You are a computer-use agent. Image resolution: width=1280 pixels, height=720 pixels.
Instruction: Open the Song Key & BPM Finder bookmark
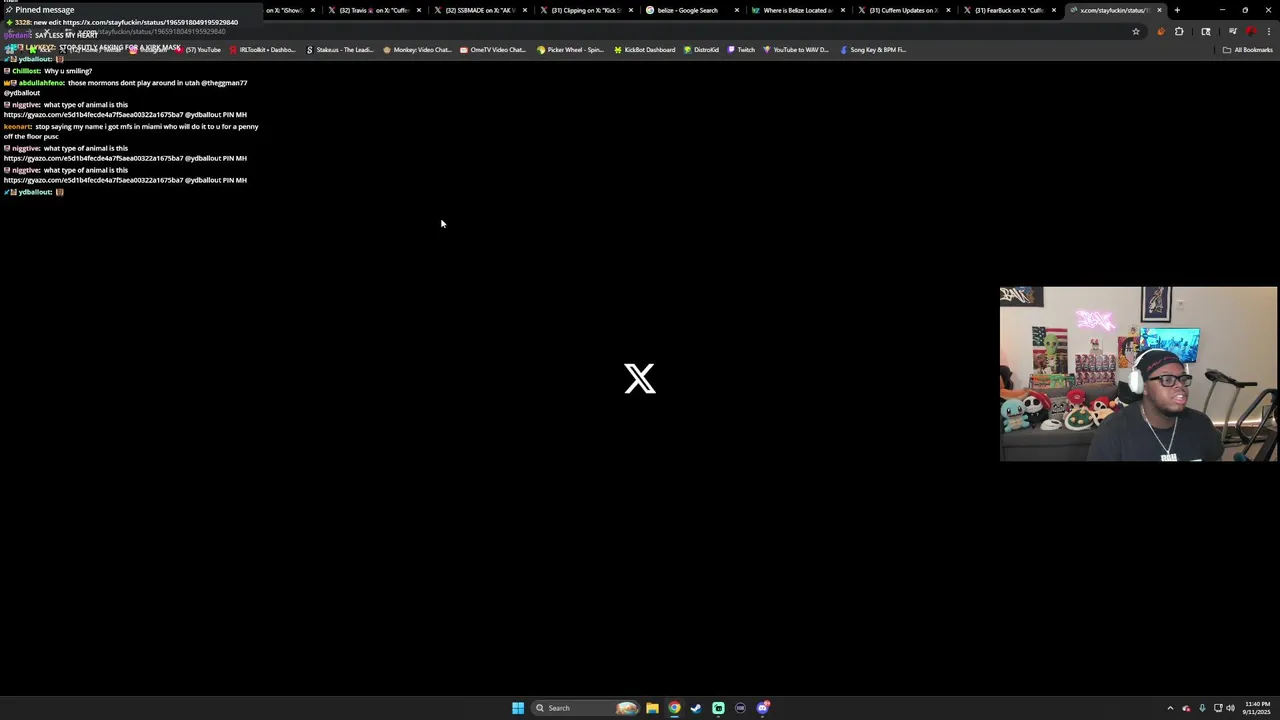click(x=873, y=49)
